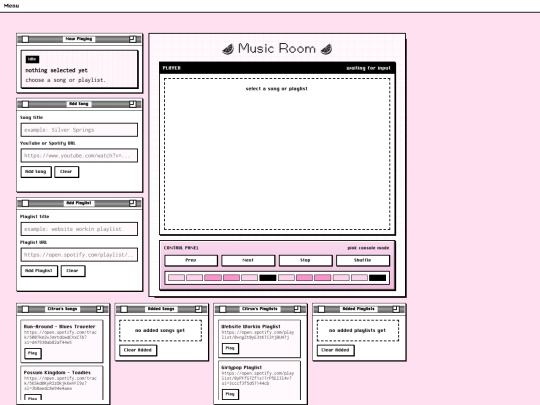Viewport: 540px width, 405px height.
Task: Clear the Add Song form
Action: pyautogui.click(x=66, y=172)
